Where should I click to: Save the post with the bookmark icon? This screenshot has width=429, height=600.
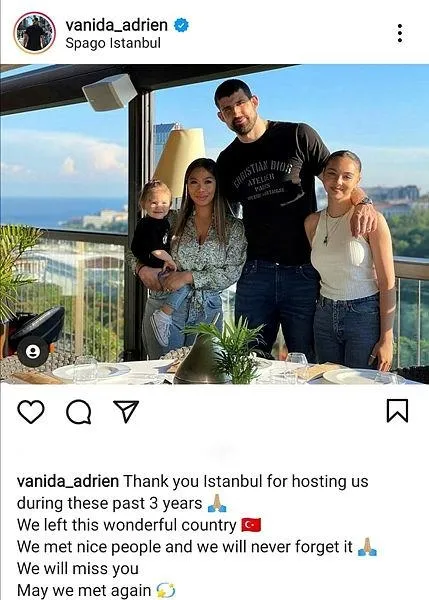click(x=397, y=411)
